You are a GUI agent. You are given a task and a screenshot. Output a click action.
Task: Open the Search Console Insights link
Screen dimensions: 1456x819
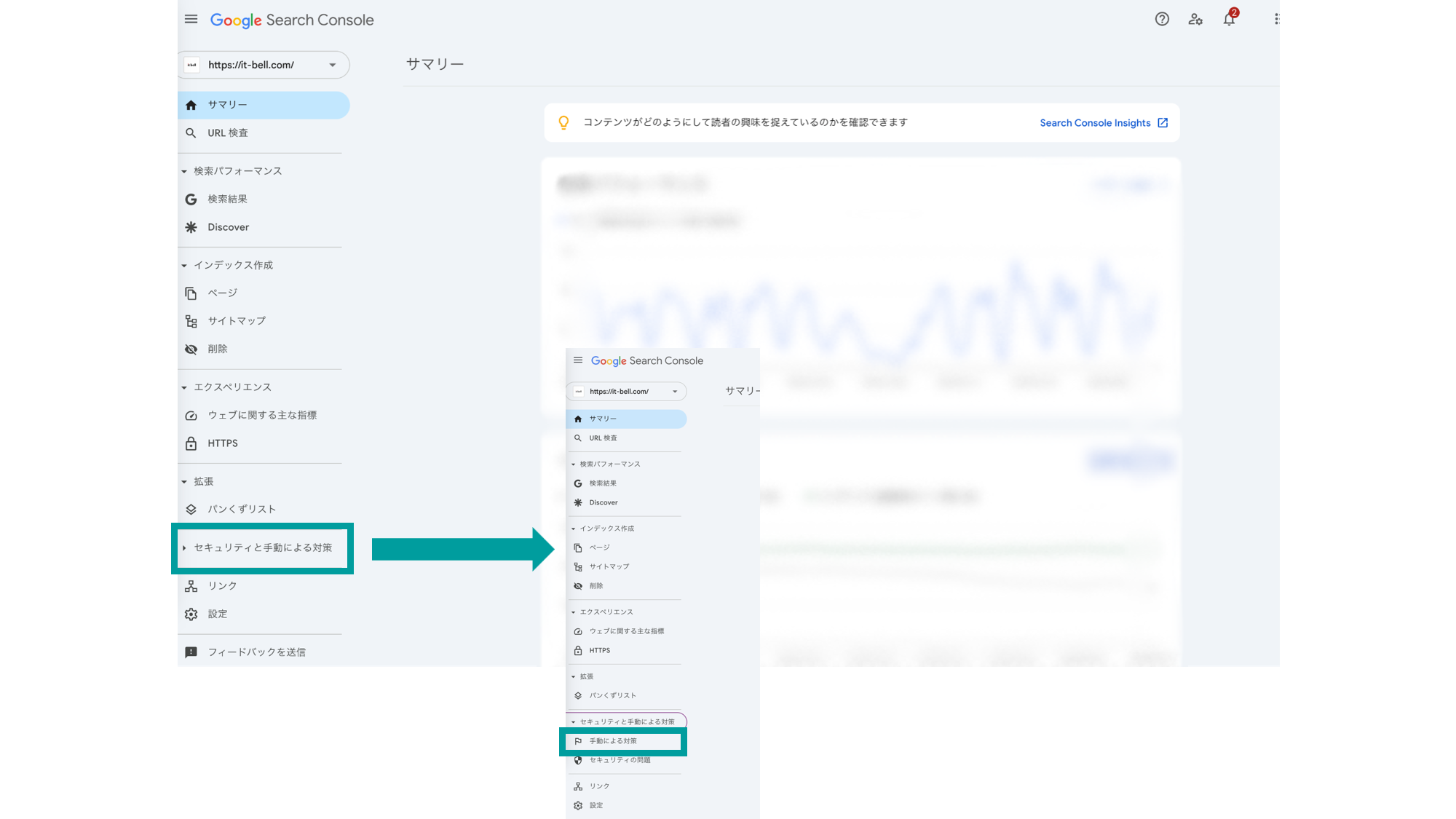point(1095,123)
